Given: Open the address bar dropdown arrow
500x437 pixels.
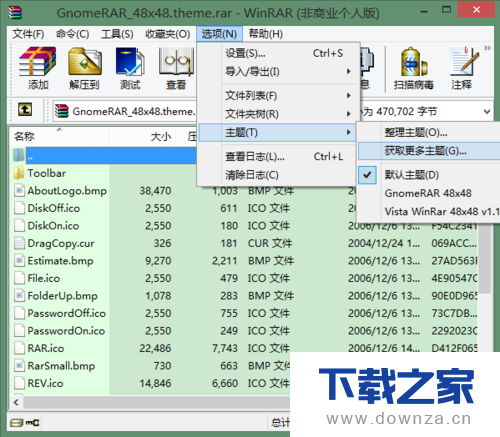Looking at the screenshot, I should 487,111.
